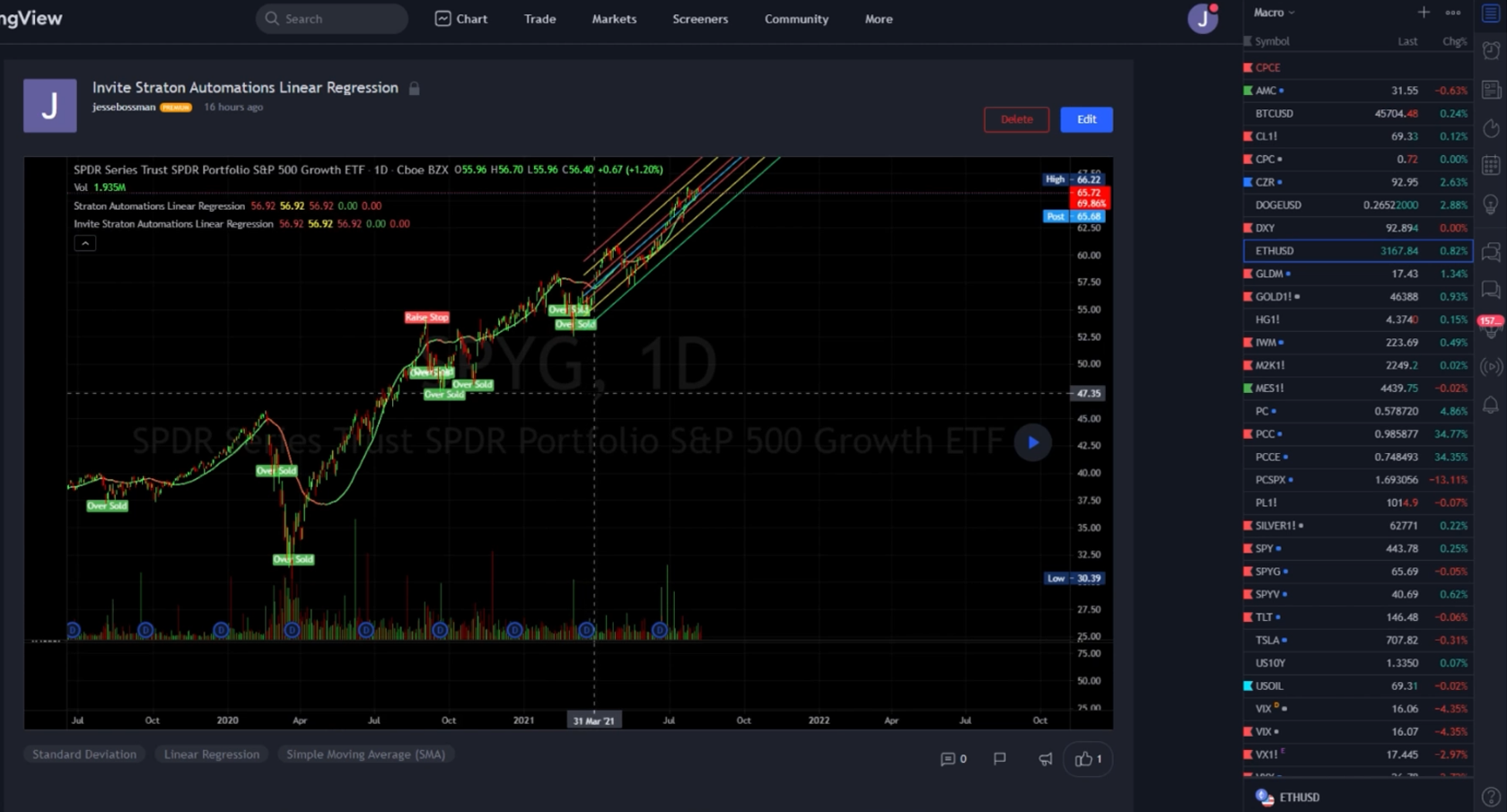This screenshot has height=812, width=1507.
Task: Click the red Delete button
Action: click(1016, 119)
